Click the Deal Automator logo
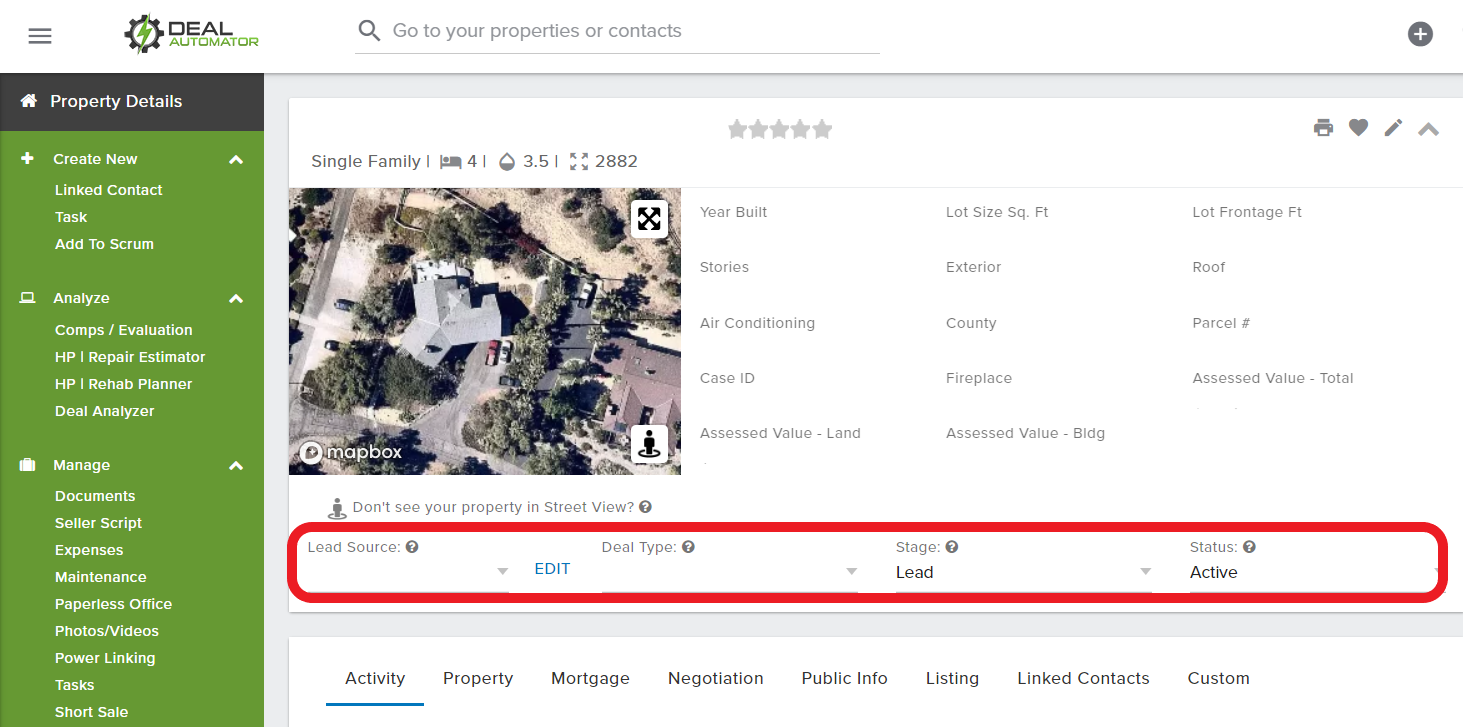The width and height of the screenshot is (1463, 727). [x=191, y=34]
